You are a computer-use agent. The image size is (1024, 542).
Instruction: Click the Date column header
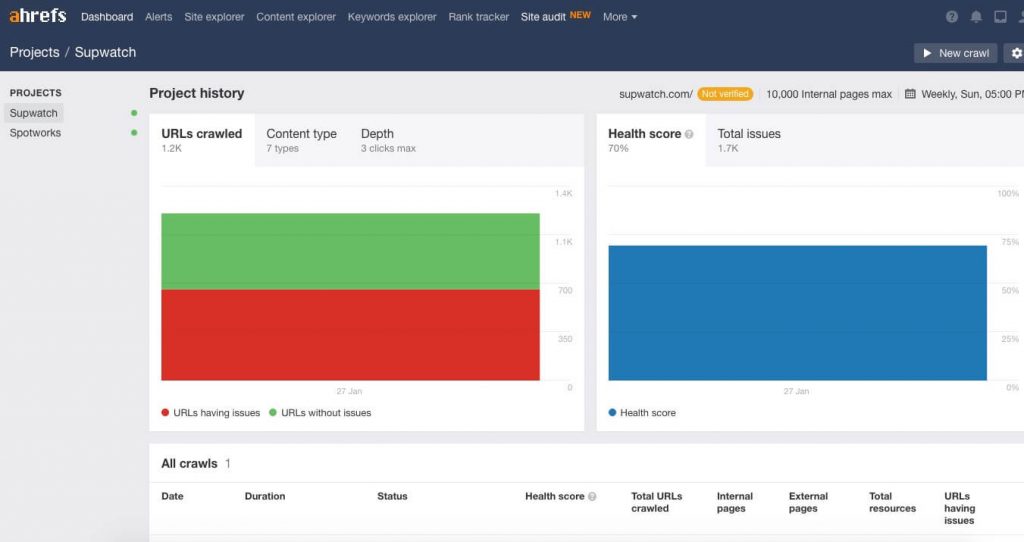pos(172,496)
